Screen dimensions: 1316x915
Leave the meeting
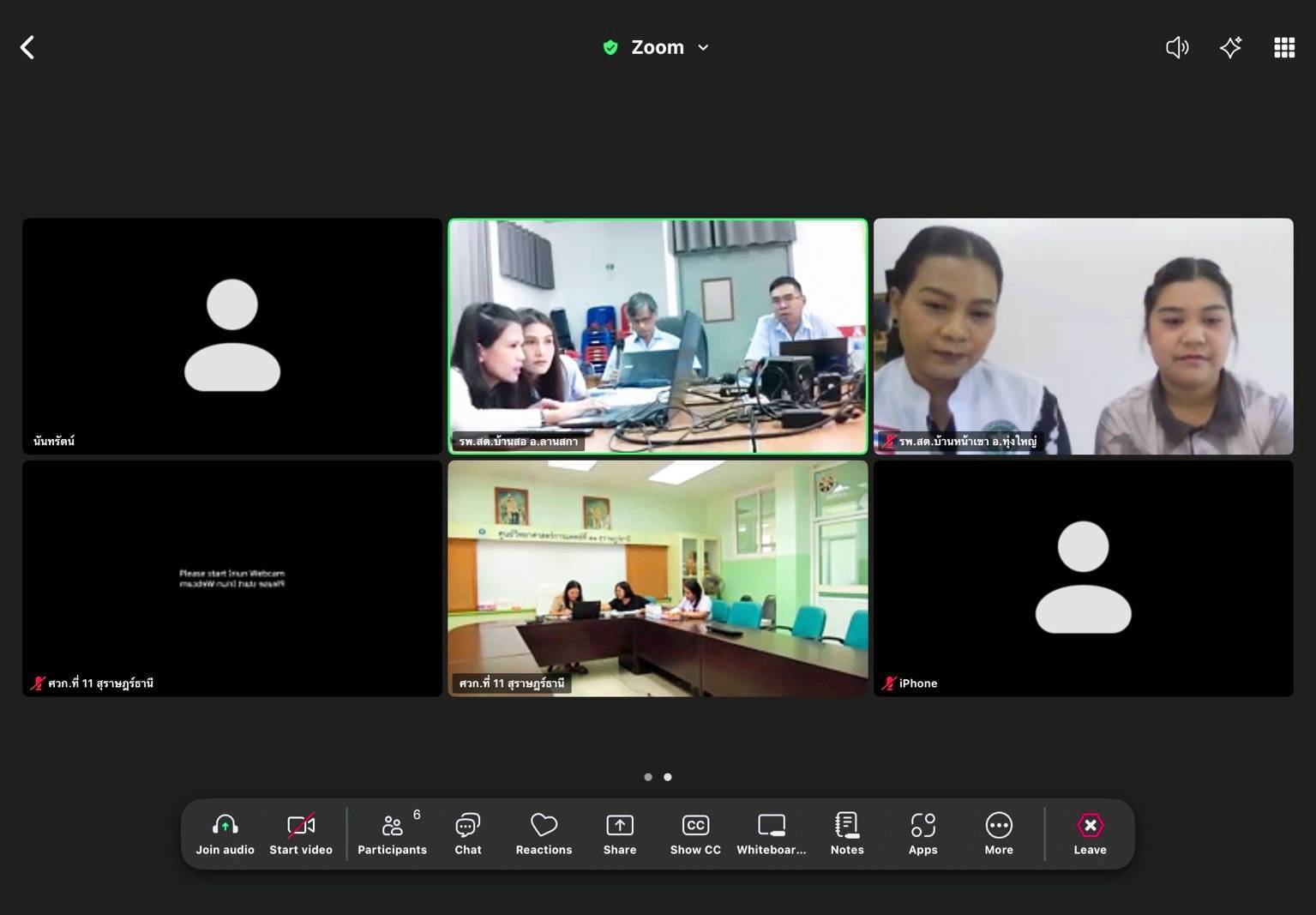(x=1090, y=834)
